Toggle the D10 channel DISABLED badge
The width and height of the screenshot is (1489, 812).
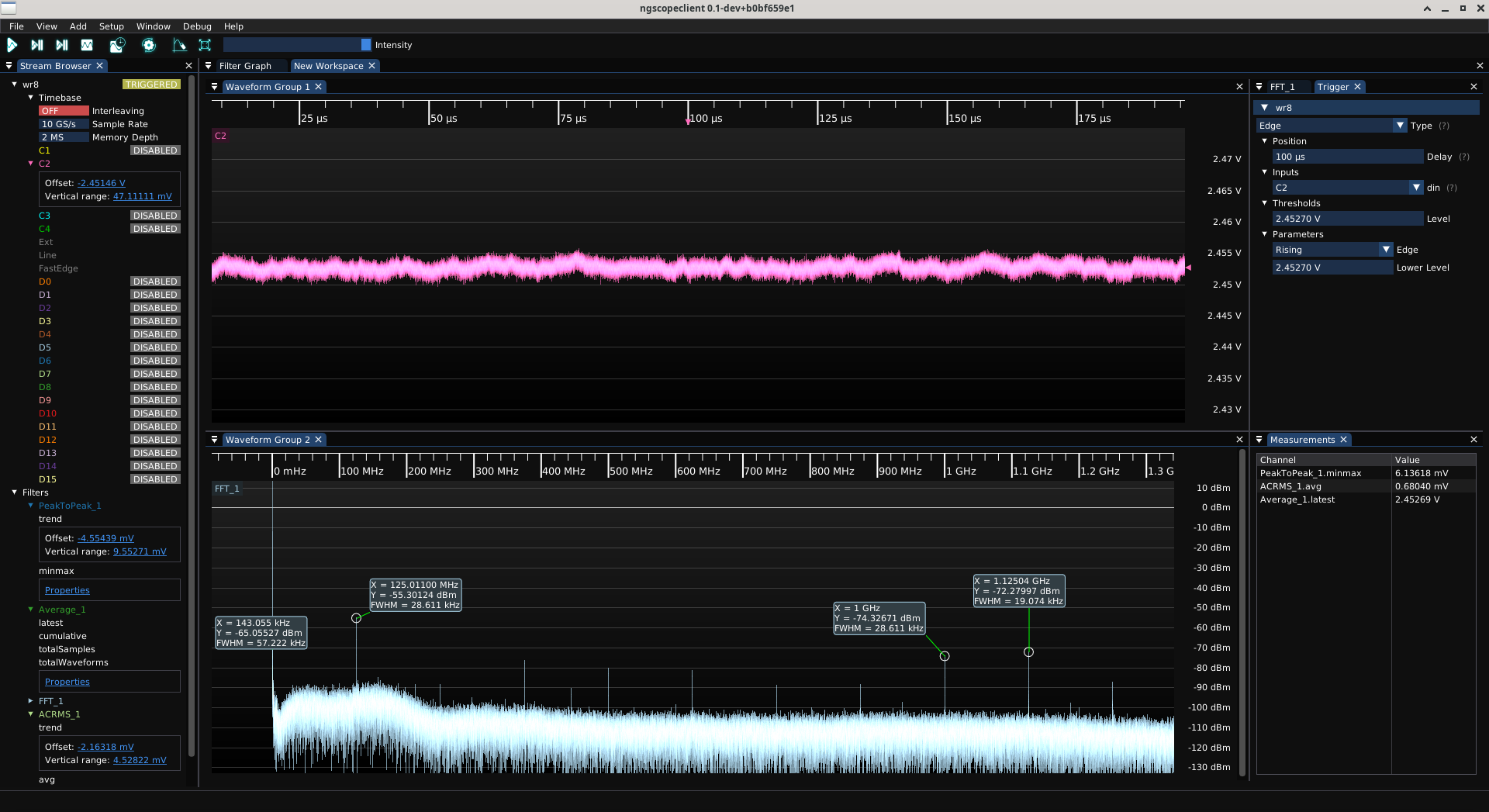click(155, 413)
